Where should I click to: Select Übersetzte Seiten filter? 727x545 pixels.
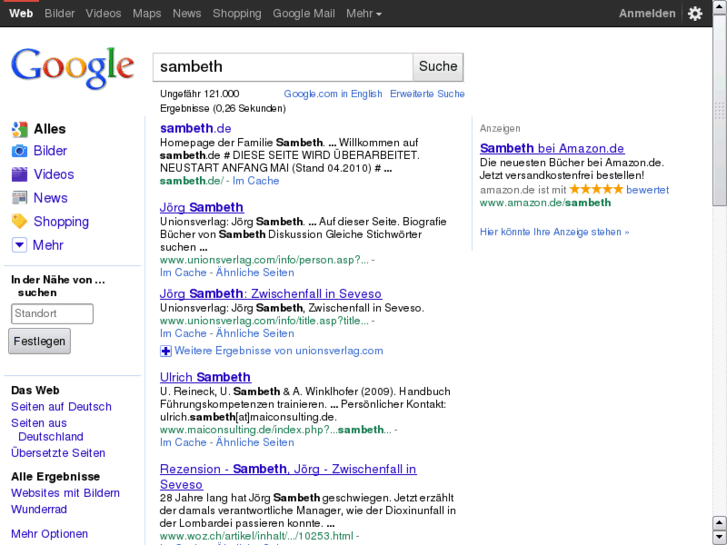[58, 453]
